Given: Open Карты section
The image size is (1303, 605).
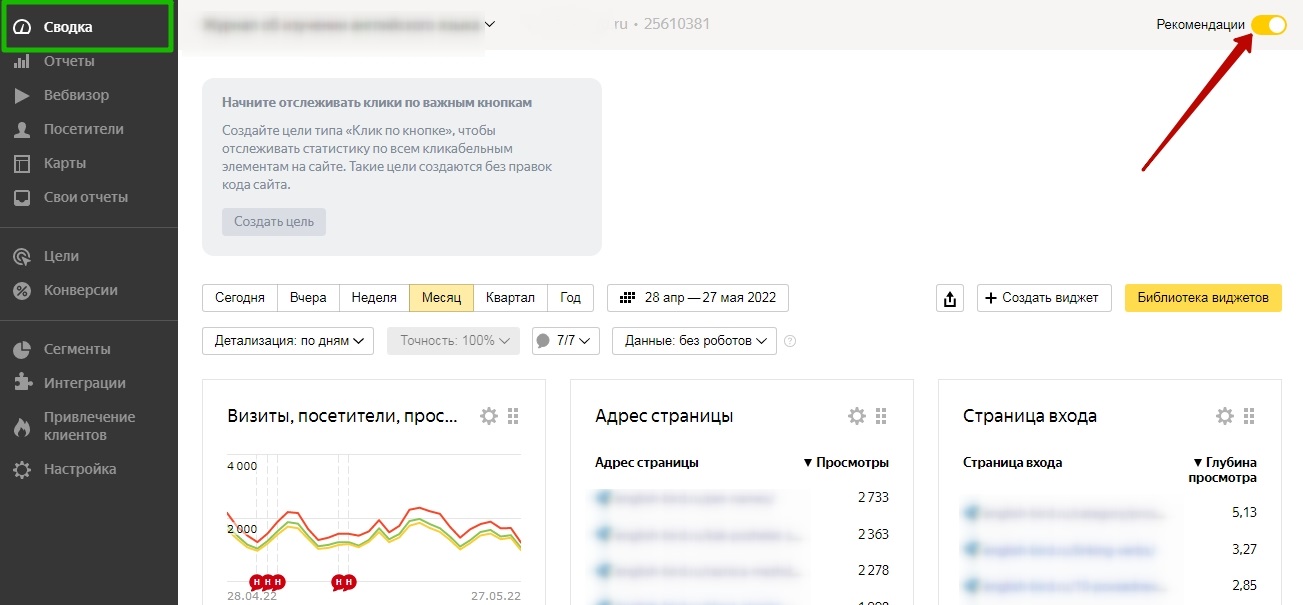Looking at the screenshot, I should click(x=64, y=163).
